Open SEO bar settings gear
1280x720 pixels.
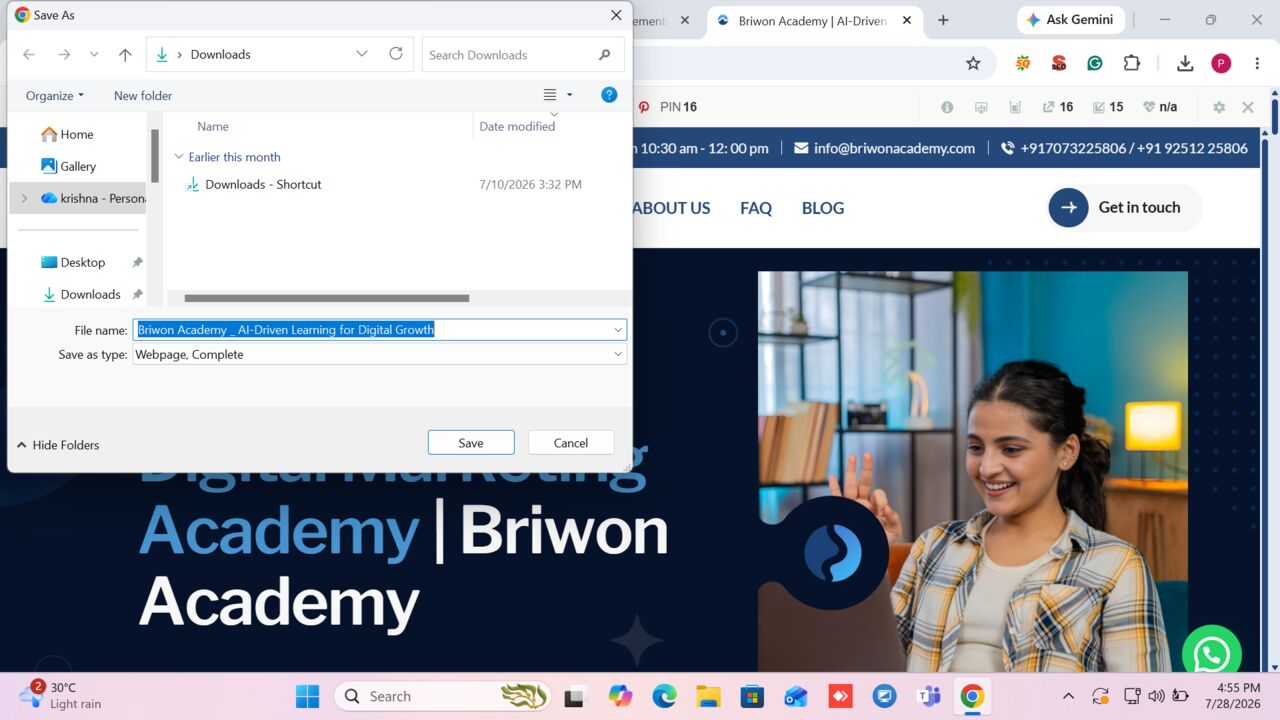[1219, 107]
